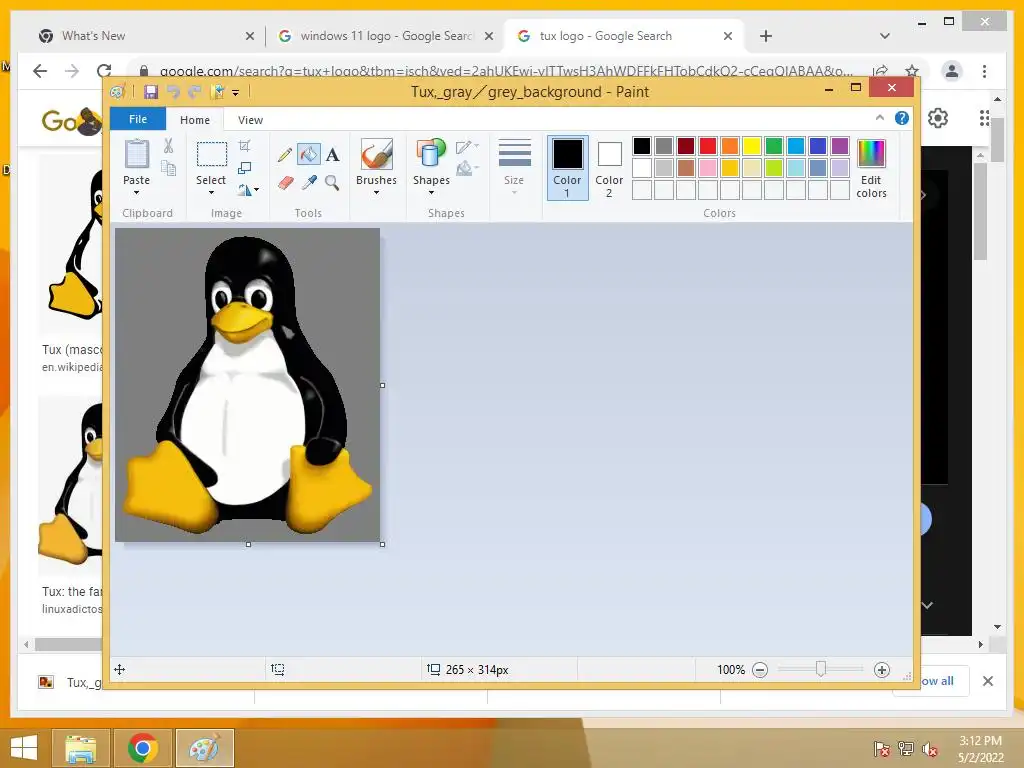Click the Rotate icon in Image group
The image size is (1024, 768).
(244, 190)
